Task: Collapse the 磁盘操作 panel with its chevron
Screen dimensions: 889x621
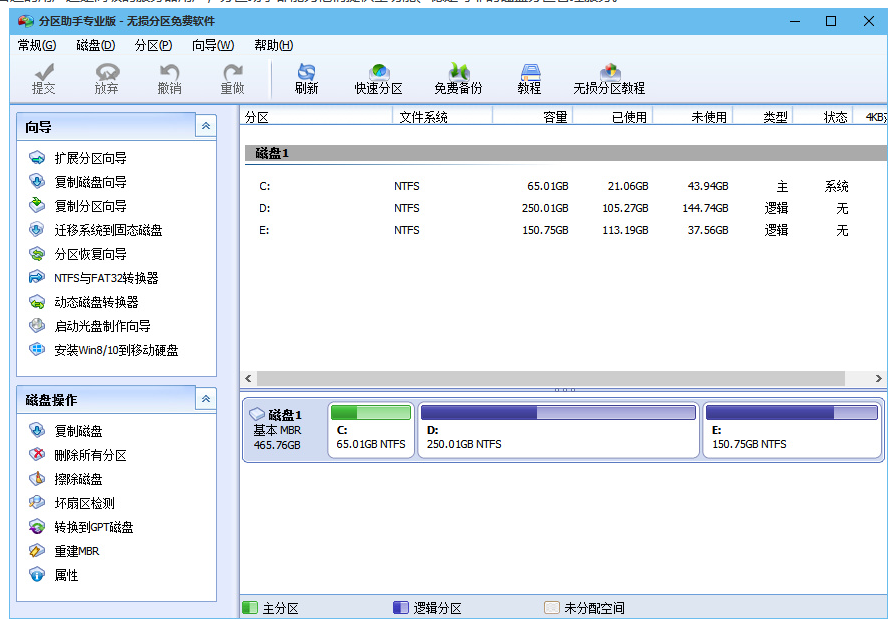Action: [206, 399]
